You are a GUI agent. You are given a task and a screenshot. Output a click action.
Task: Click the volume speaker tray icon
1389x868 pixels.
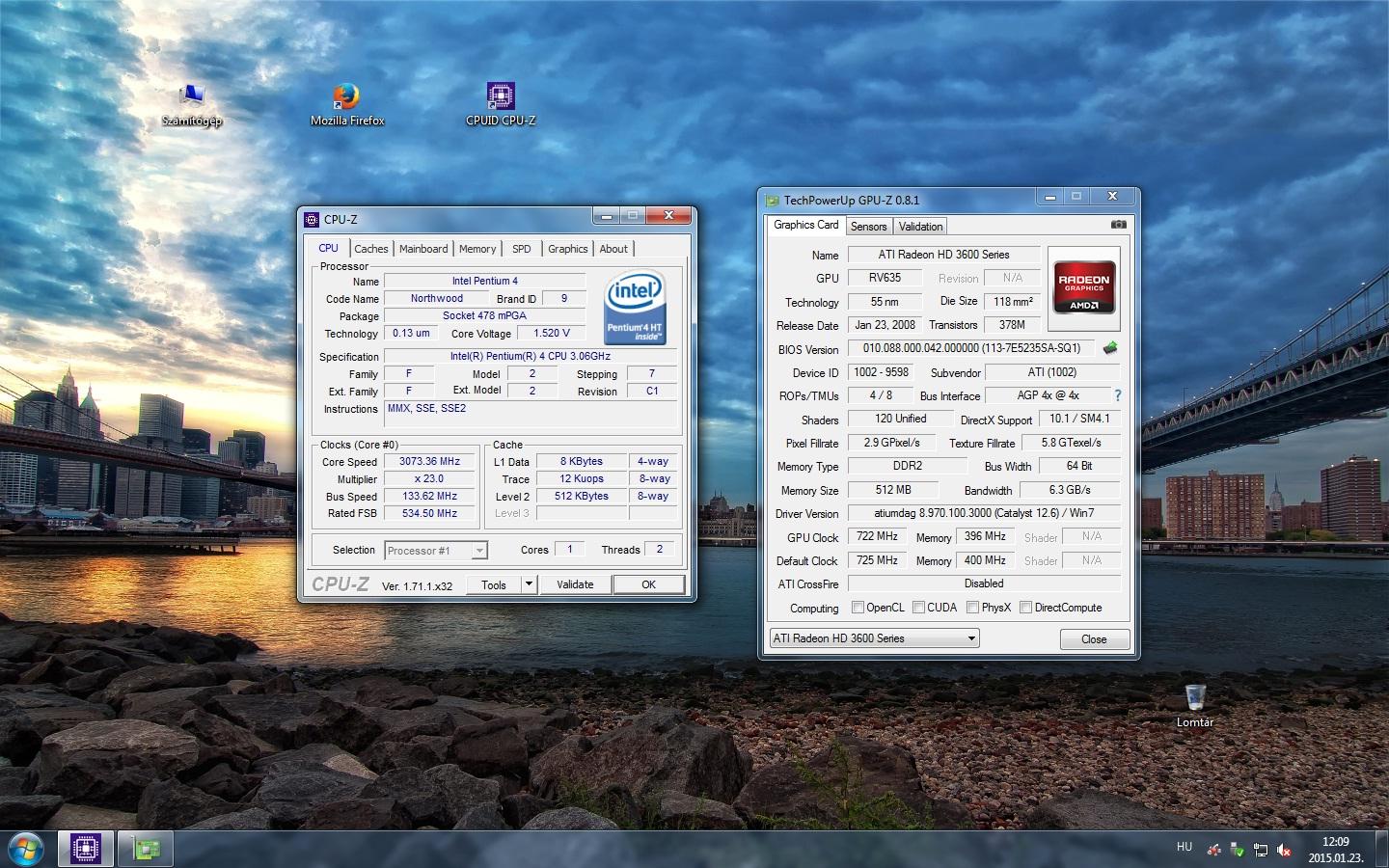(1284, 850)
